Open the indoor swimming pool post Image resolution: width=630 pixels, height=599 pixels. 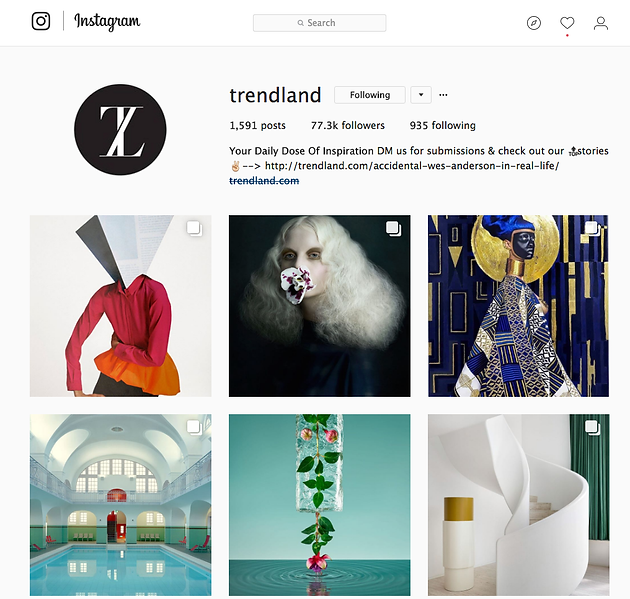pos(121,505)
